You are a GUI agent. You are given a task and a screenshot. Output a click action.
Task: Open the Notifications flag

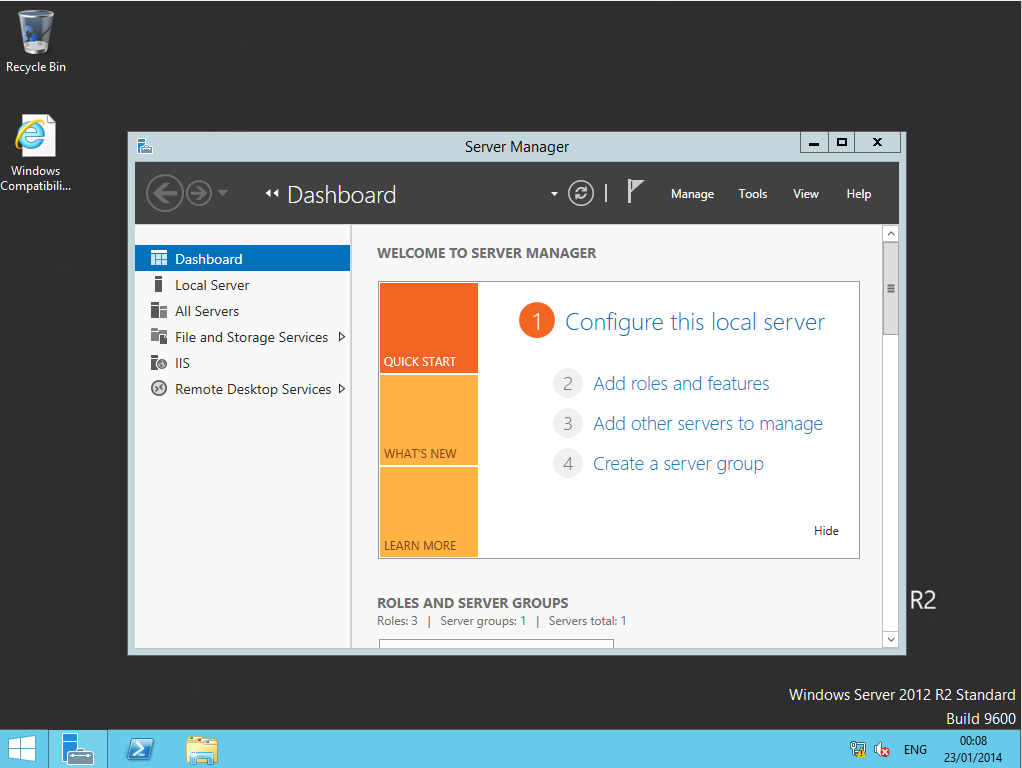pyautogui.click(x=635, y=192)
